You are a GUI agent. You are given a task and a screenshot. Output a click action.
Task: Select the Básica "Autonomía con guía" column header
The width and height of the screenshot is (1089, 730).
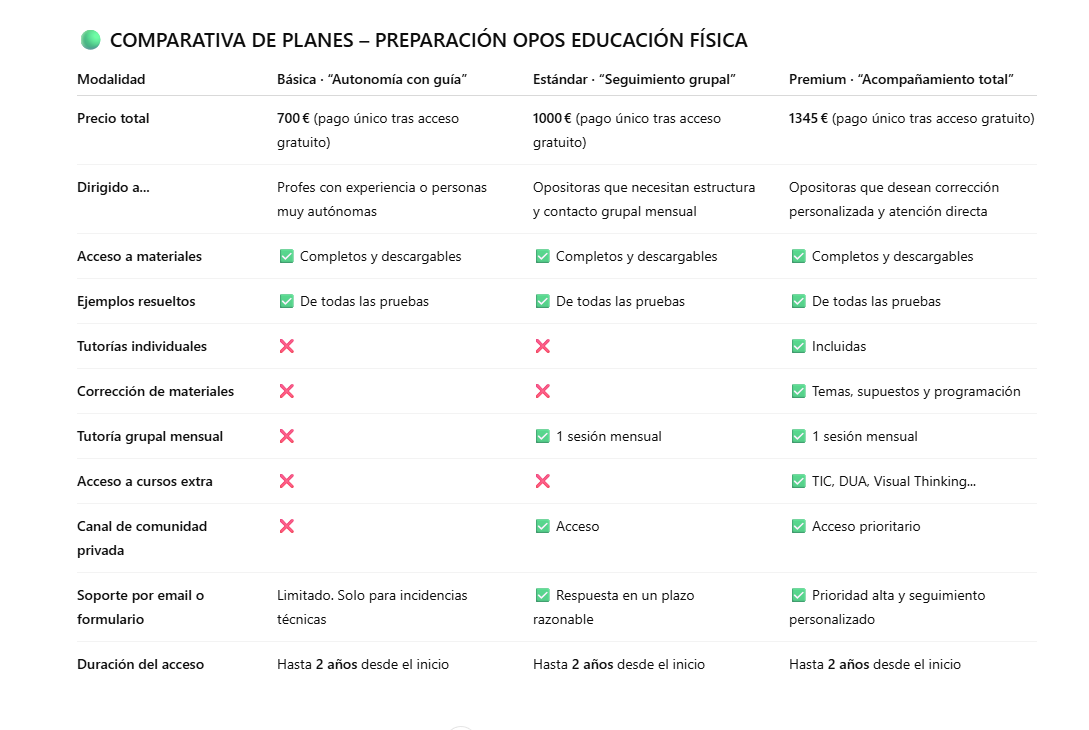pyautogui.click(x=372, y=79)
